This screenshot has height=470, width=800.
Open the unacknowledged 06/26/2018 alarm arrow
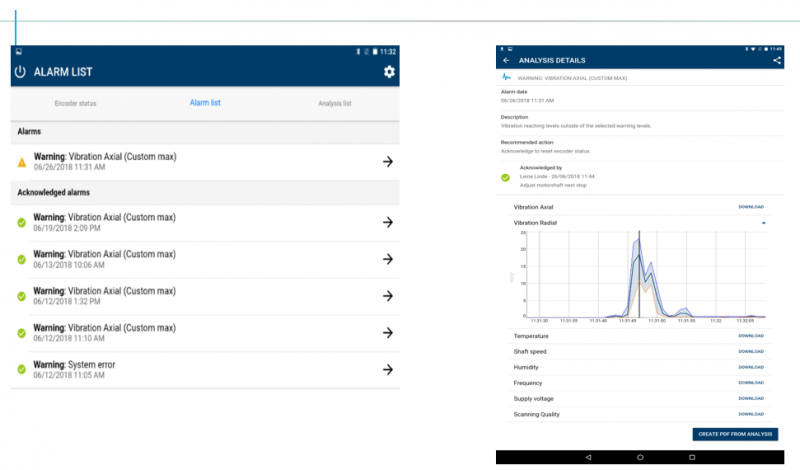click(x=387, y=162)
